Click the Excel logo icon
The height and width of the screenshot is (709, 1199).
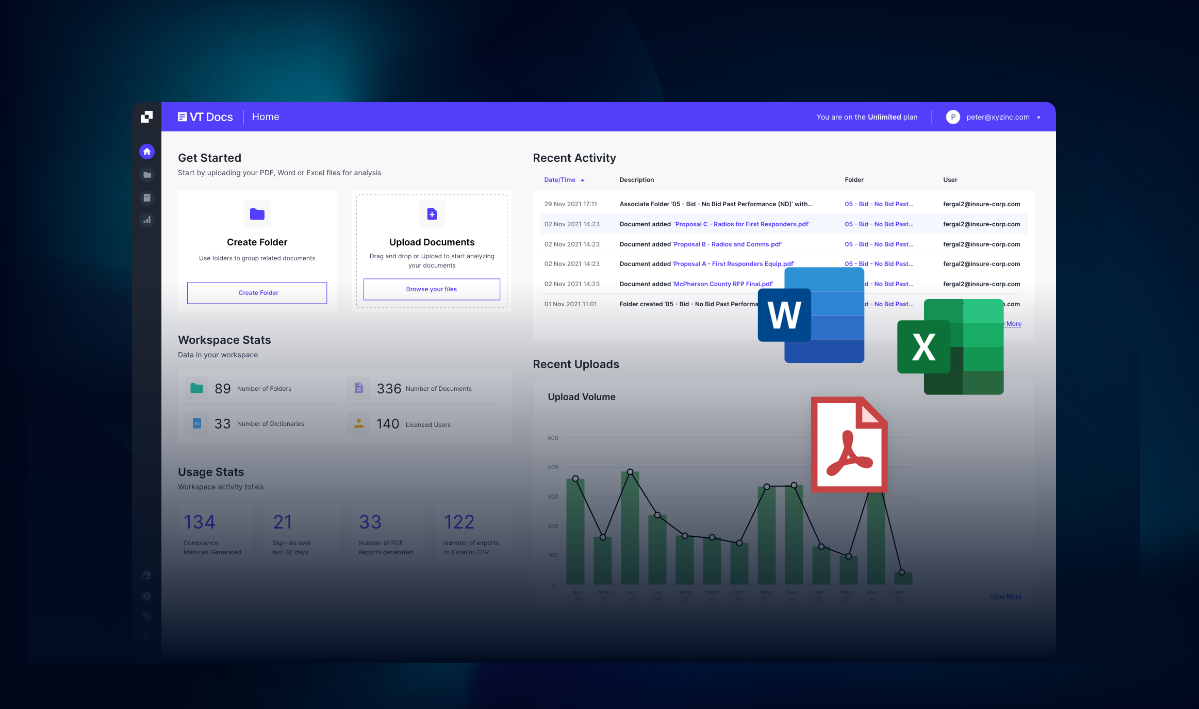click(950, 346)
